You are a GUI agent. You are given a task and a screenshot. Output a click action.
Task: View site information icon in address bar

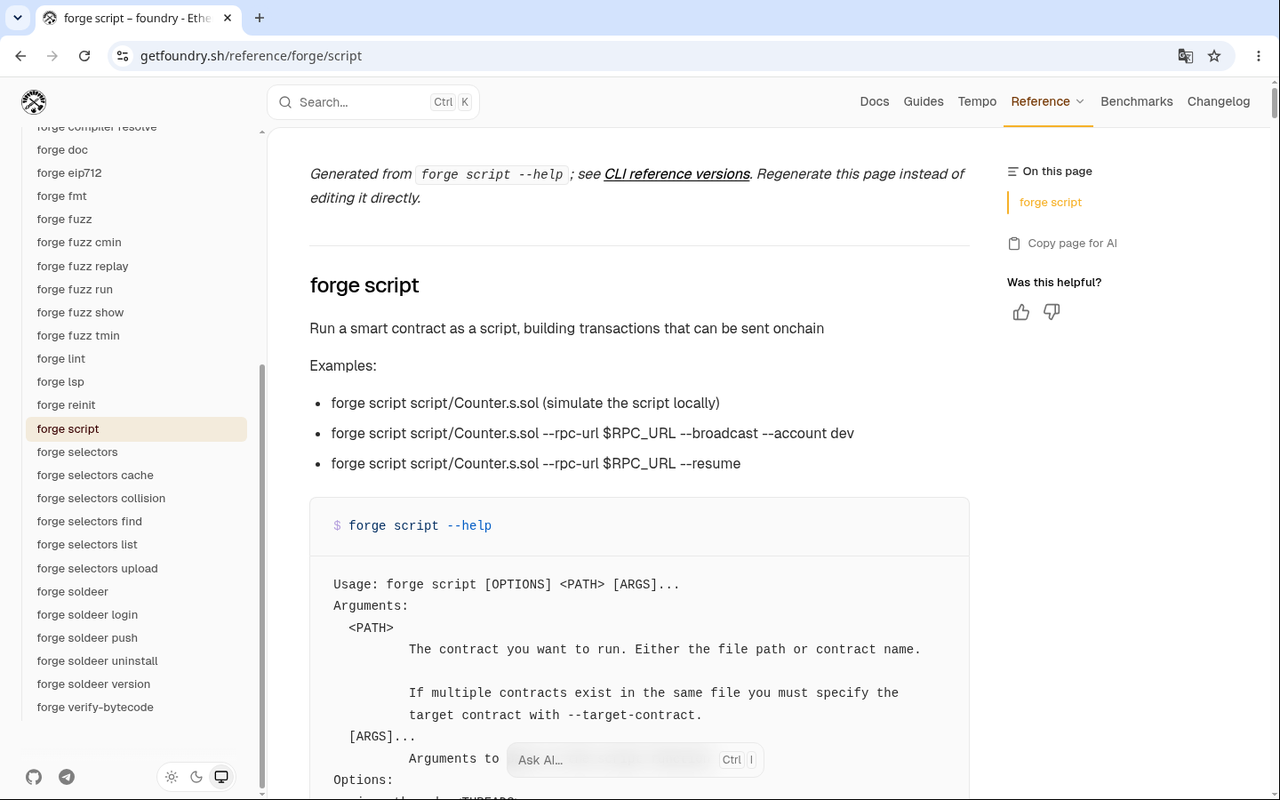[123, 56]
